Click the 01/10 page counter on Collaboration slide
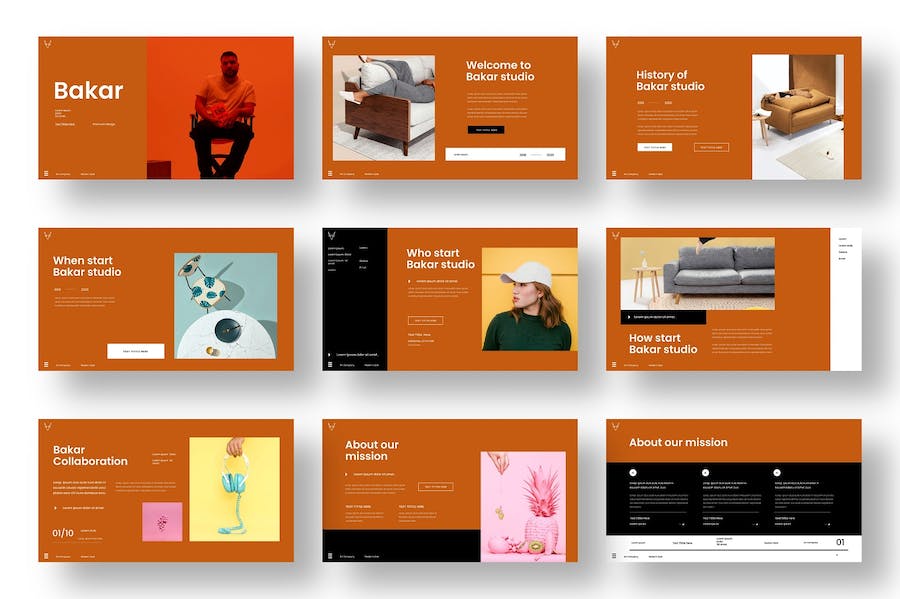Viewport: 900px width, 599px height. 63,533
